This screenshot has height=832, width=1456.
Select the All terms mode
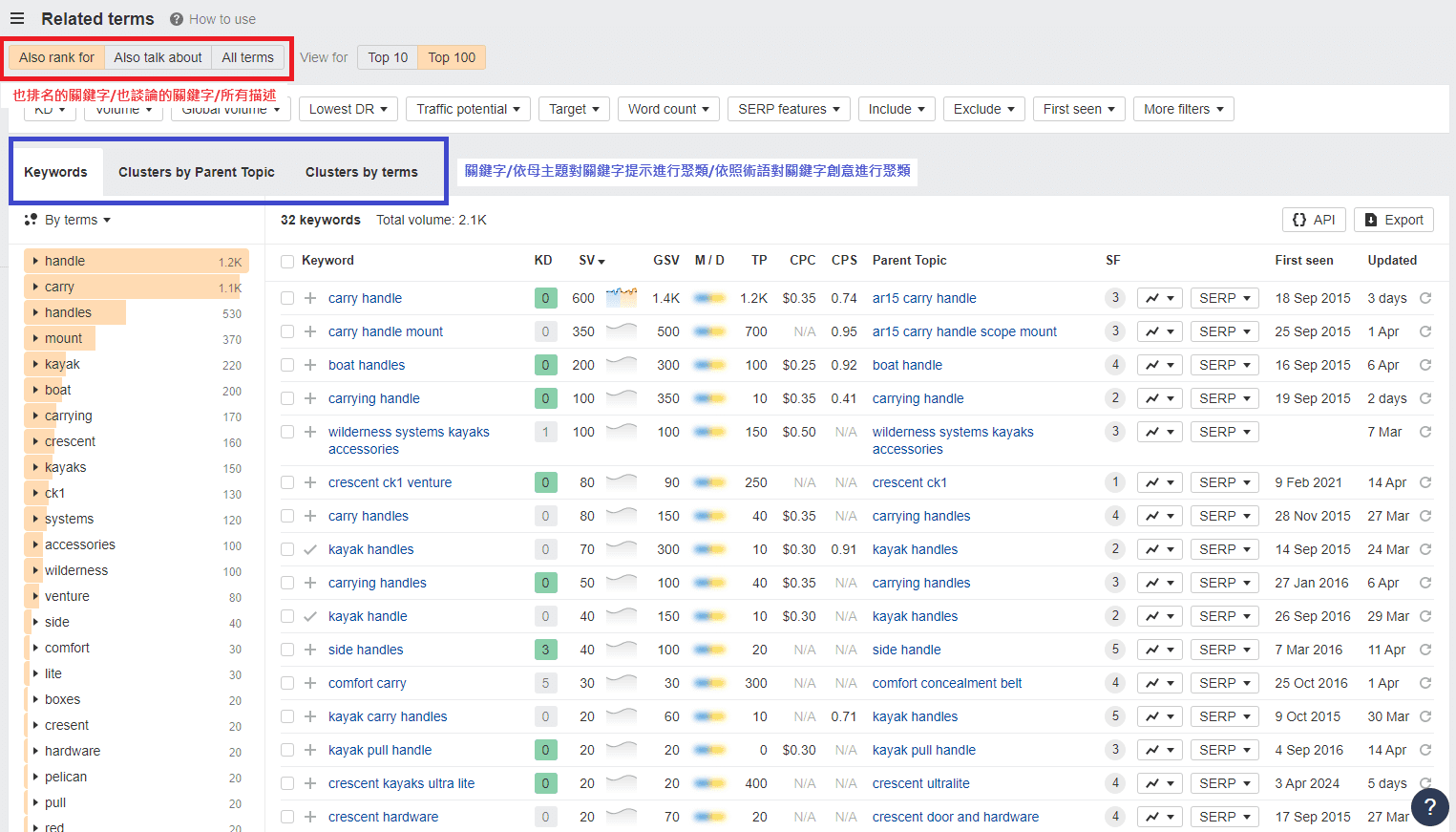click(x=248, y=57)
